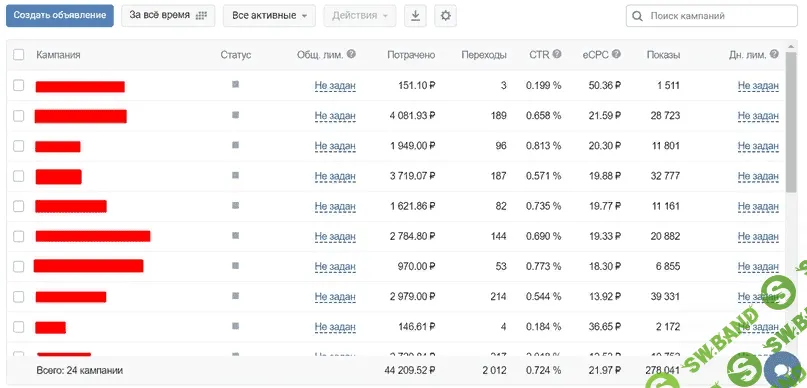Check the campaign row with 1 949.00 ₽ spent

19,146
